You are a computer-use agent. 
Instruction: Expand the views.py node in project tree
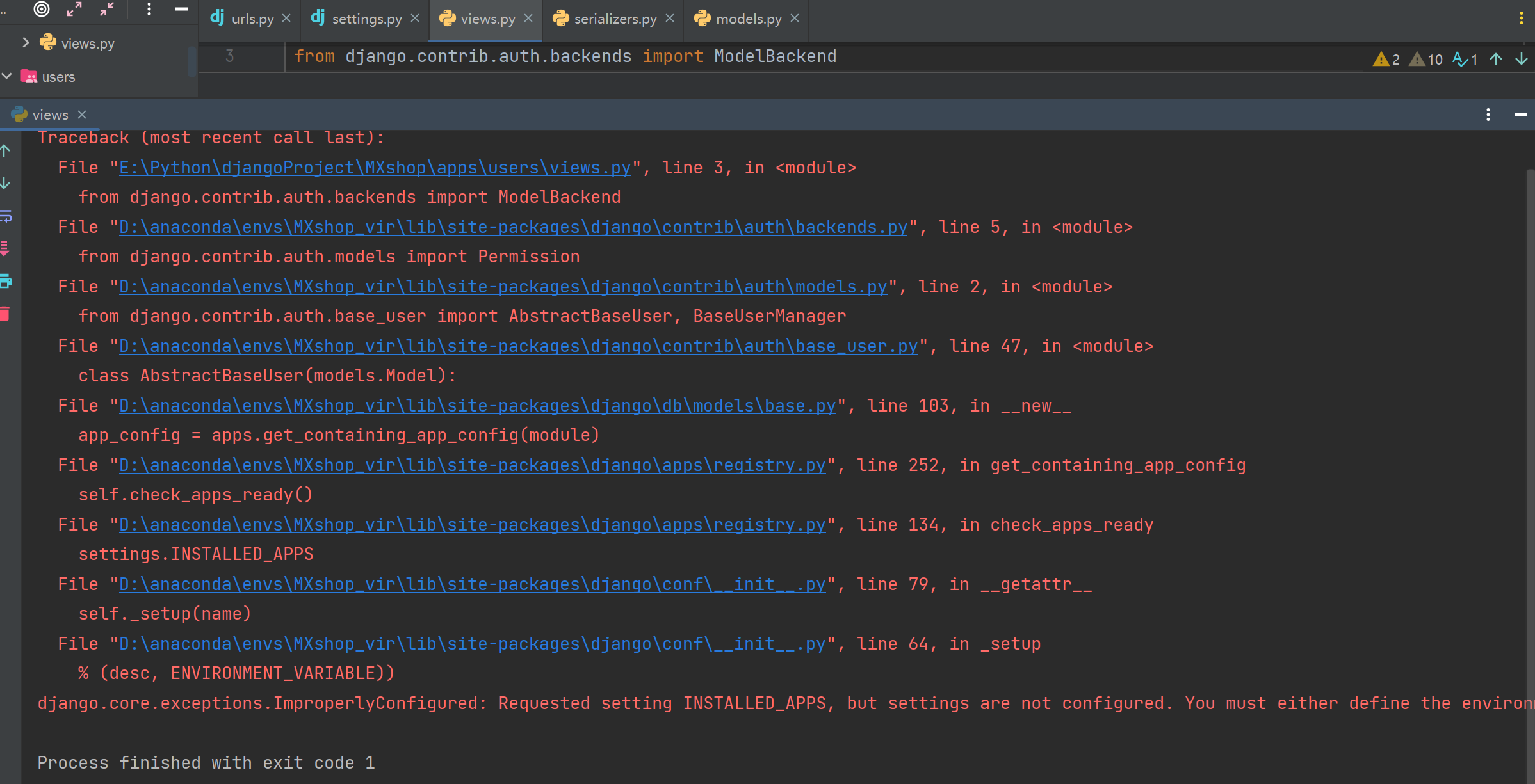point(26,43)
